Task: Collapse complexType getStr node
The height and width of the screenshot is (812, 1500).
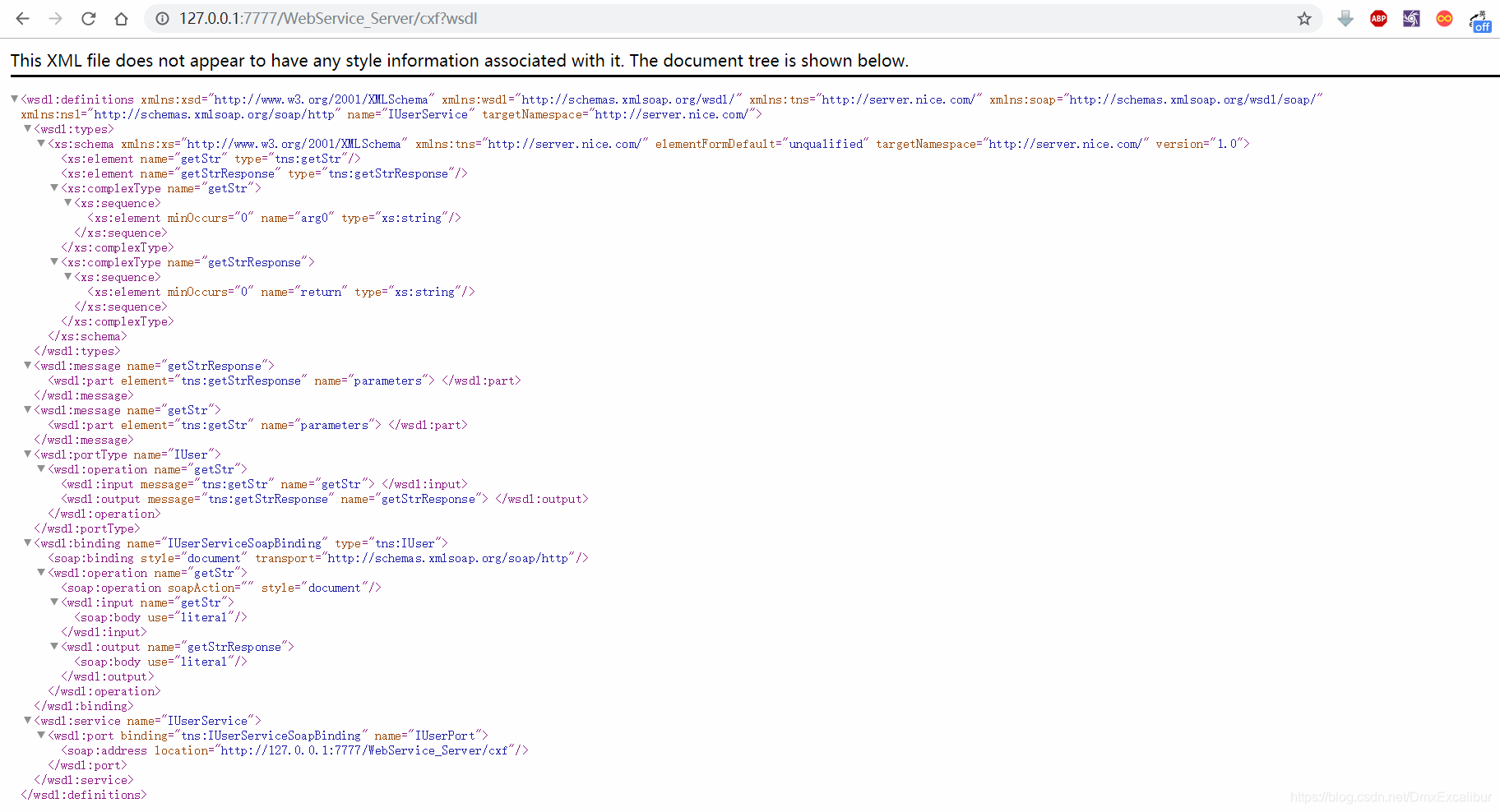Action: pos(54,187)
